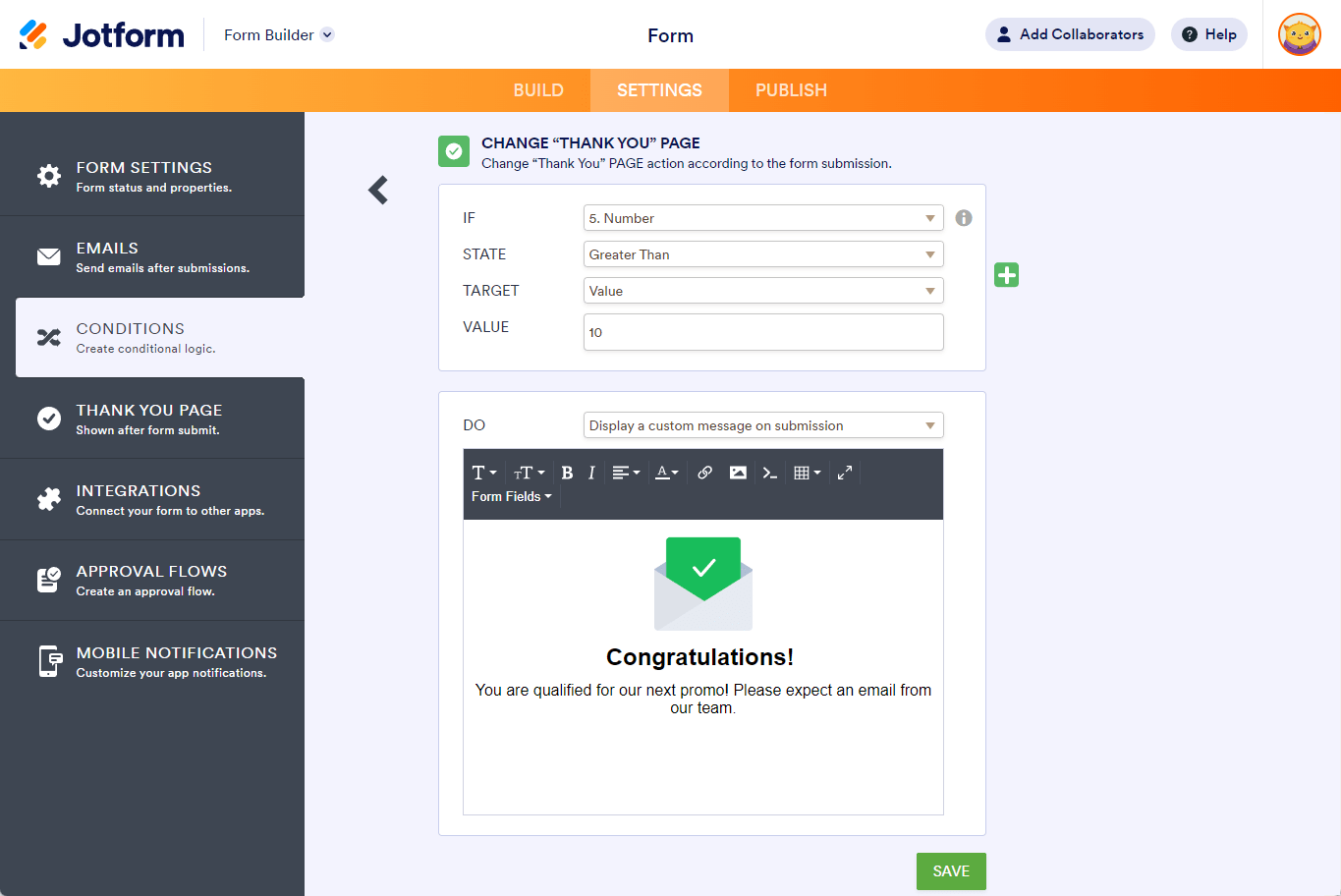Open INTEGRATIONS section
This screenshot has height=896, width=1341.
(x=152, y=499)
